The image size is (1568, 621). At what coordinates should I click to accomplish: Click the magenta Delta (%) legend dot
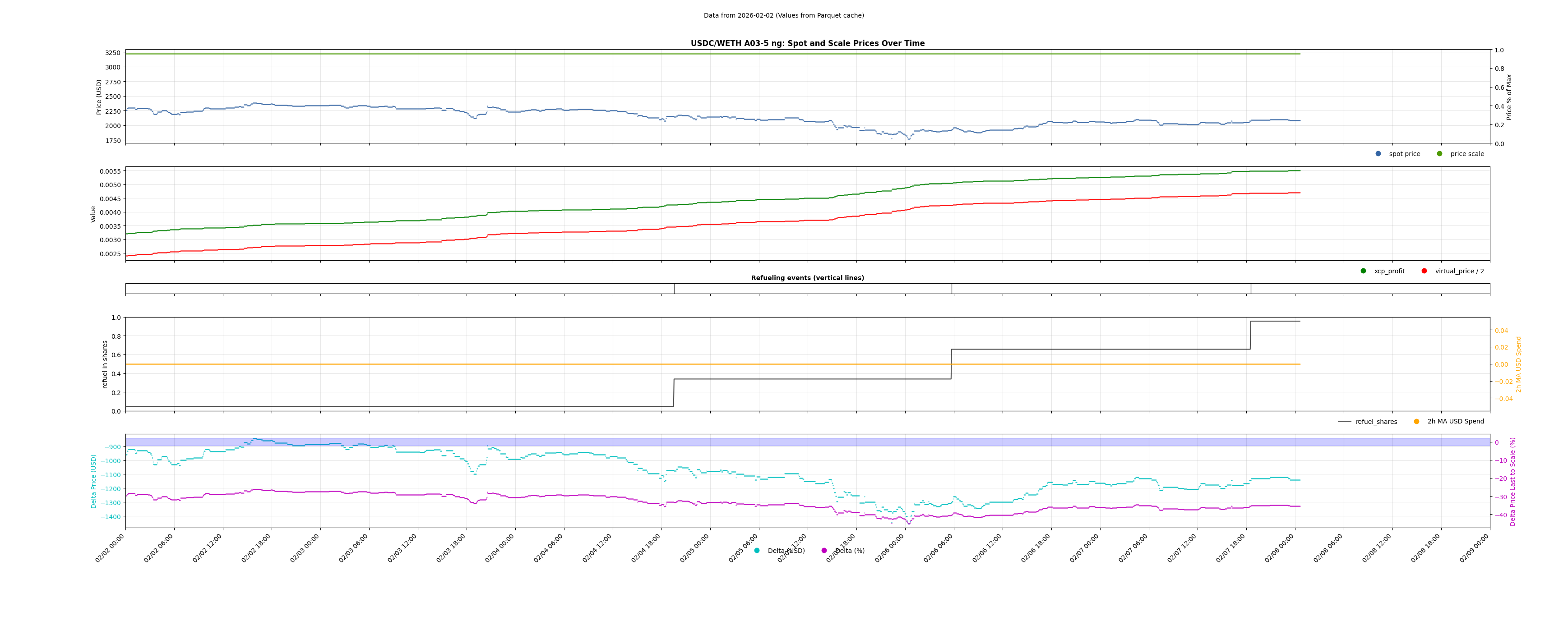[x=824, y=551]
